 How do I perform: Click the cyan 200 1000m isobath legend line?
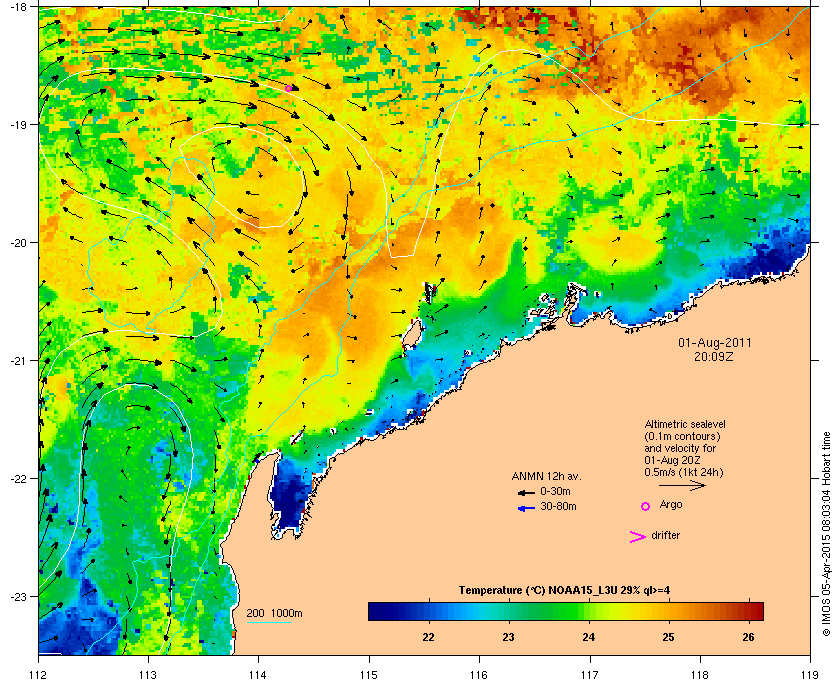[269, 623]
